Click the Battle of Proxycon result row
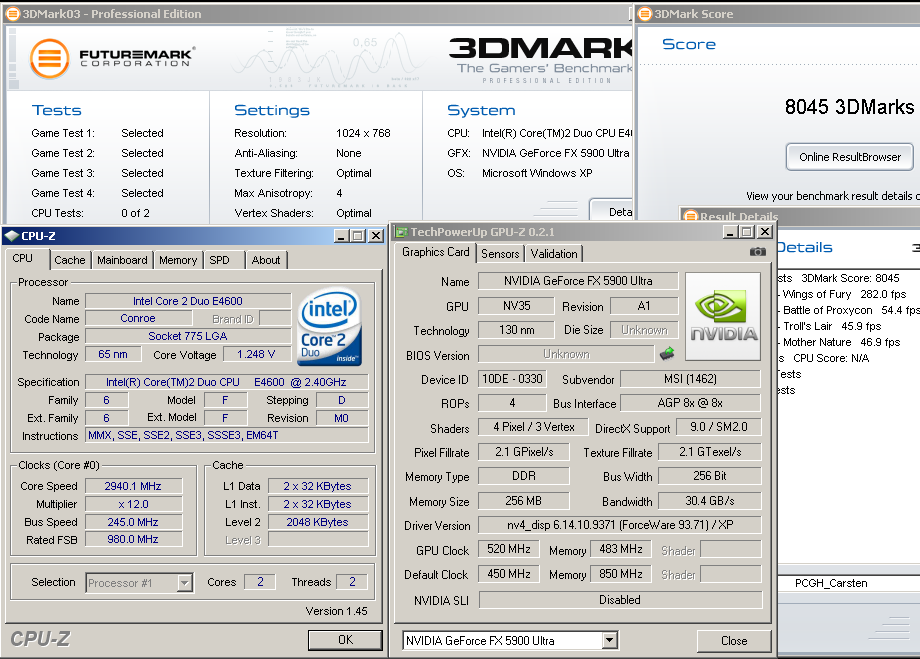 click(x=851, y=310)
